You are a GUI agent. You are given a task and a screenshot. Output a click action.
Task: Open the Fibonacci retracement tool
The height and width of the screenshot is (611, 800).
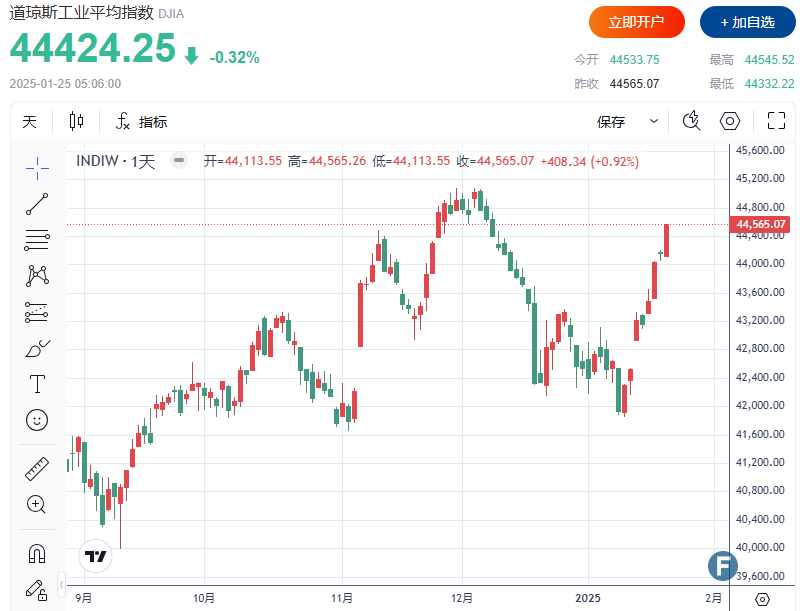(37, 240)
